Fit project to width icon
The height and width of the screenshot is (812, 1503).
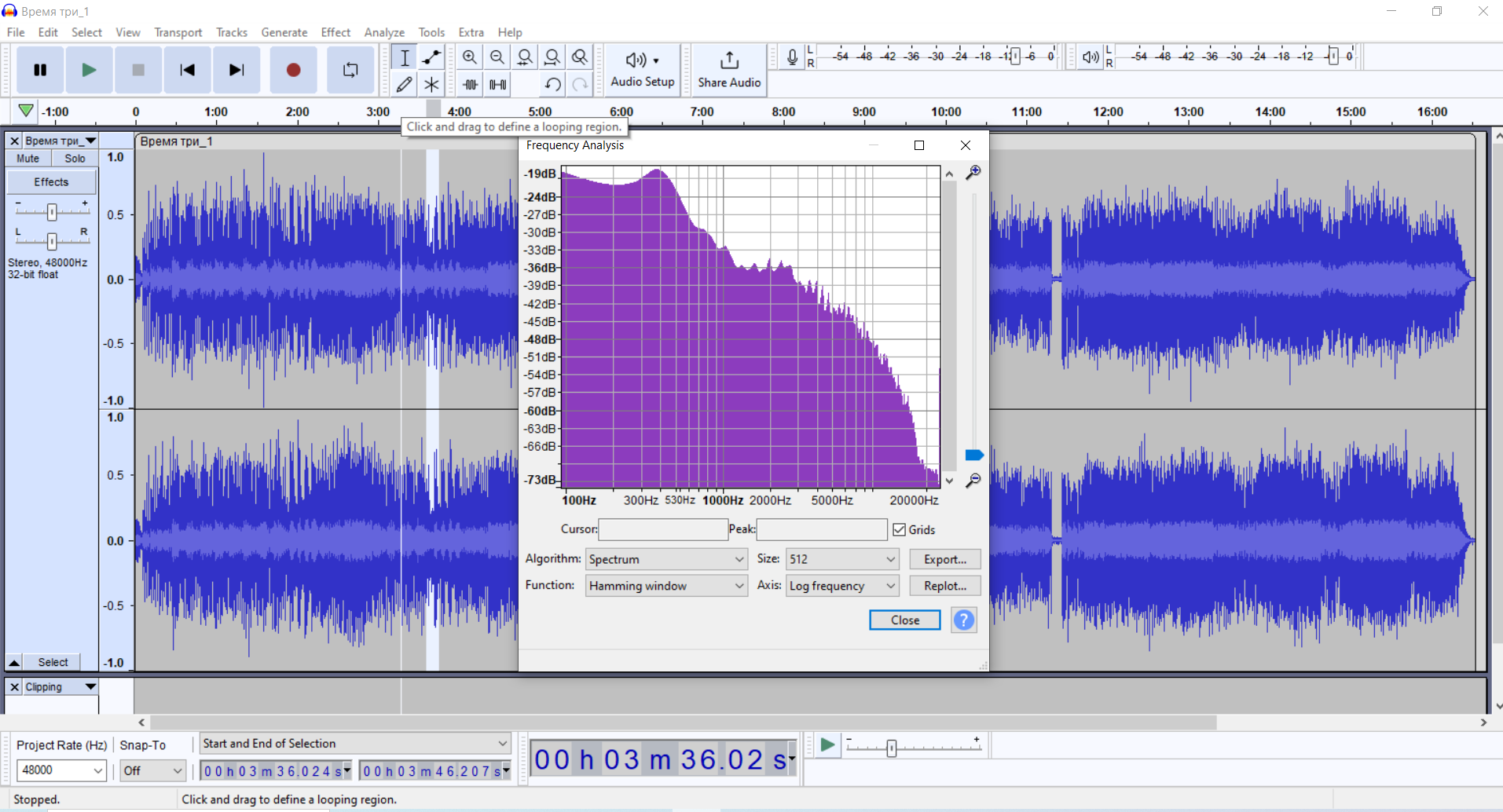(x=552, y=57)
